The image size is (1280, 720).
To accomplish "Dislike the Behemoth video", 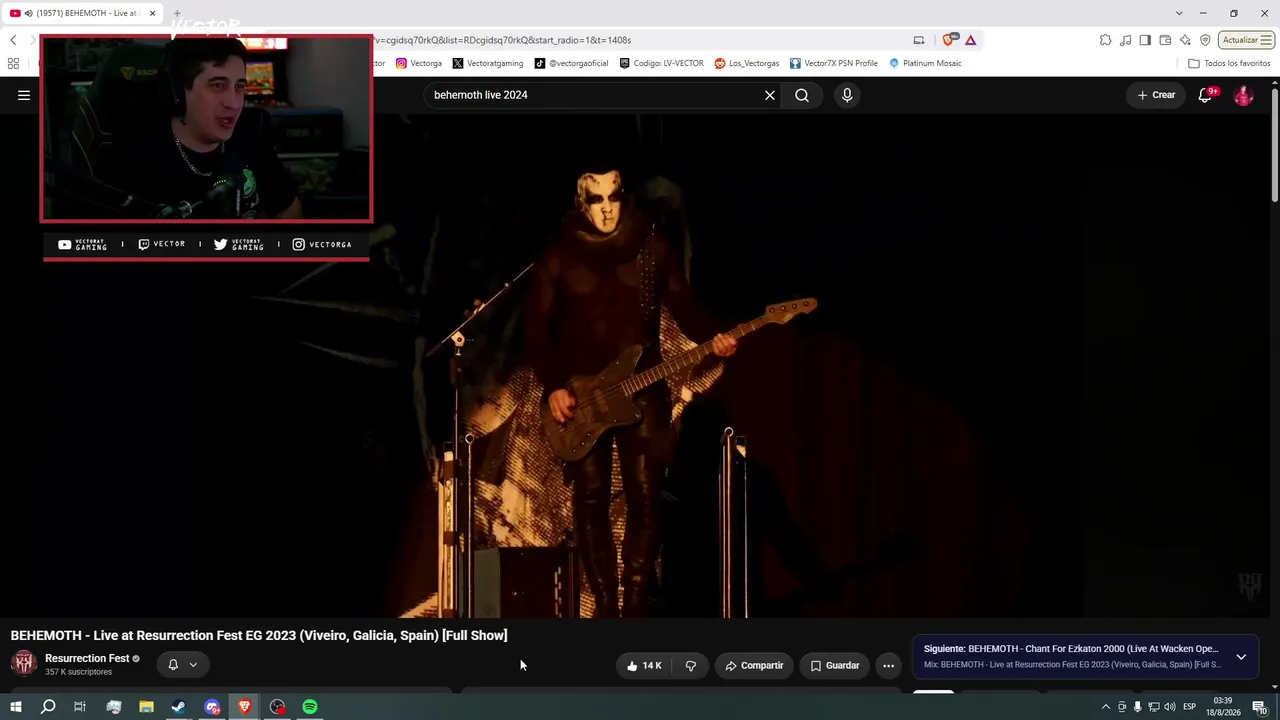I will click(690, 665).
